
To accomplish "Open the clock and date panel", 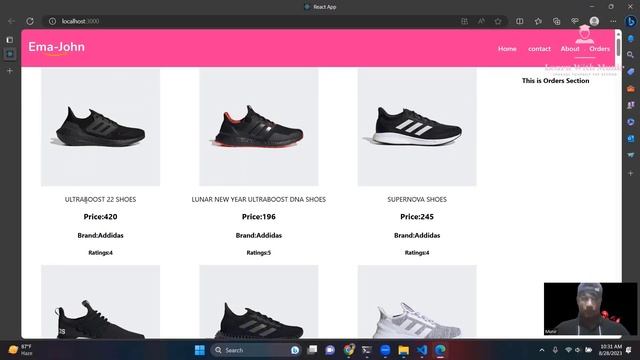I will (x=611, y=350).
